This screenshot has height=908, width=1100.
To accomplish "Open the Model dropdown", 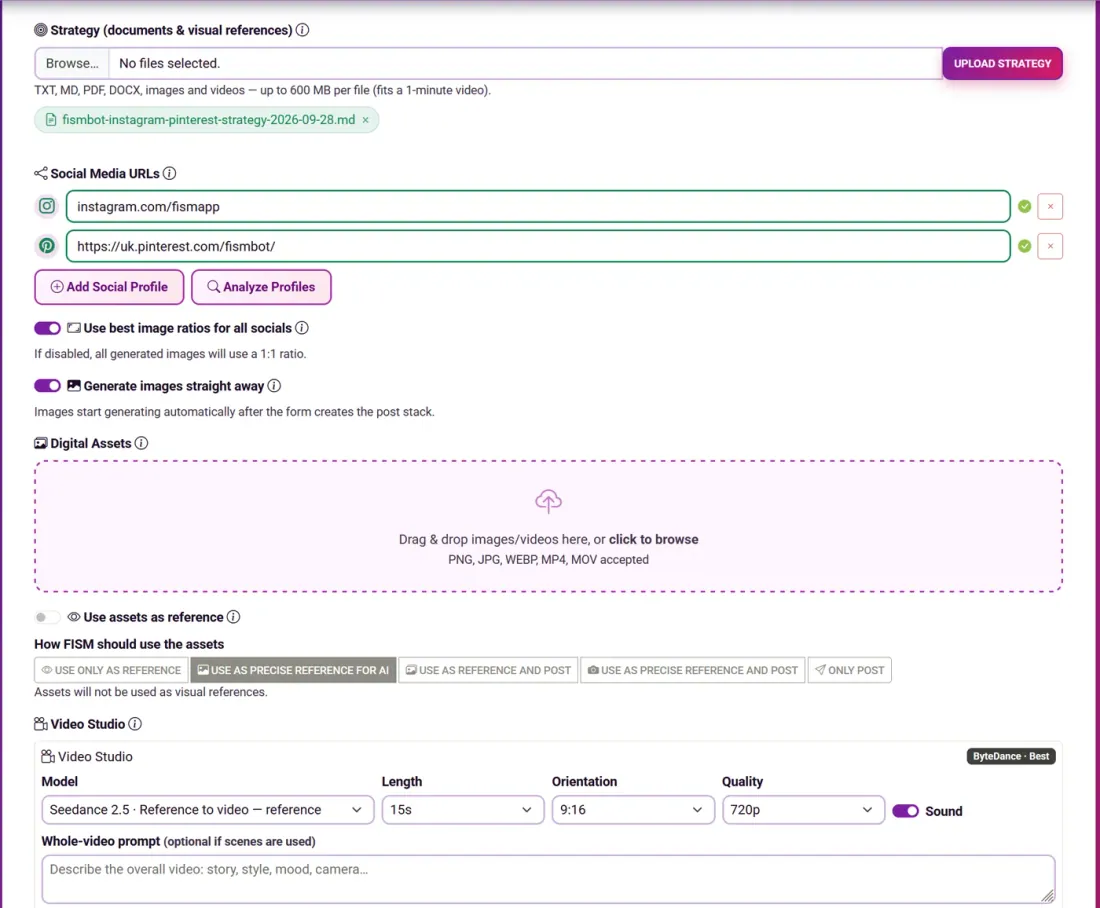I will [208, 810].
